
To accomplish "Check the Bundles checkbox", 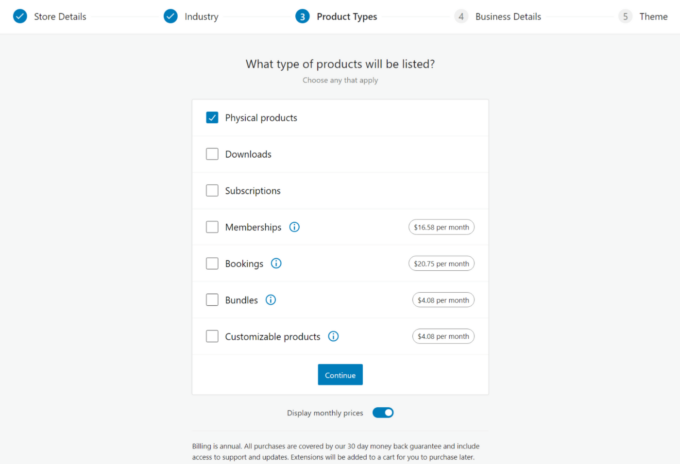I will click(212, 300).
